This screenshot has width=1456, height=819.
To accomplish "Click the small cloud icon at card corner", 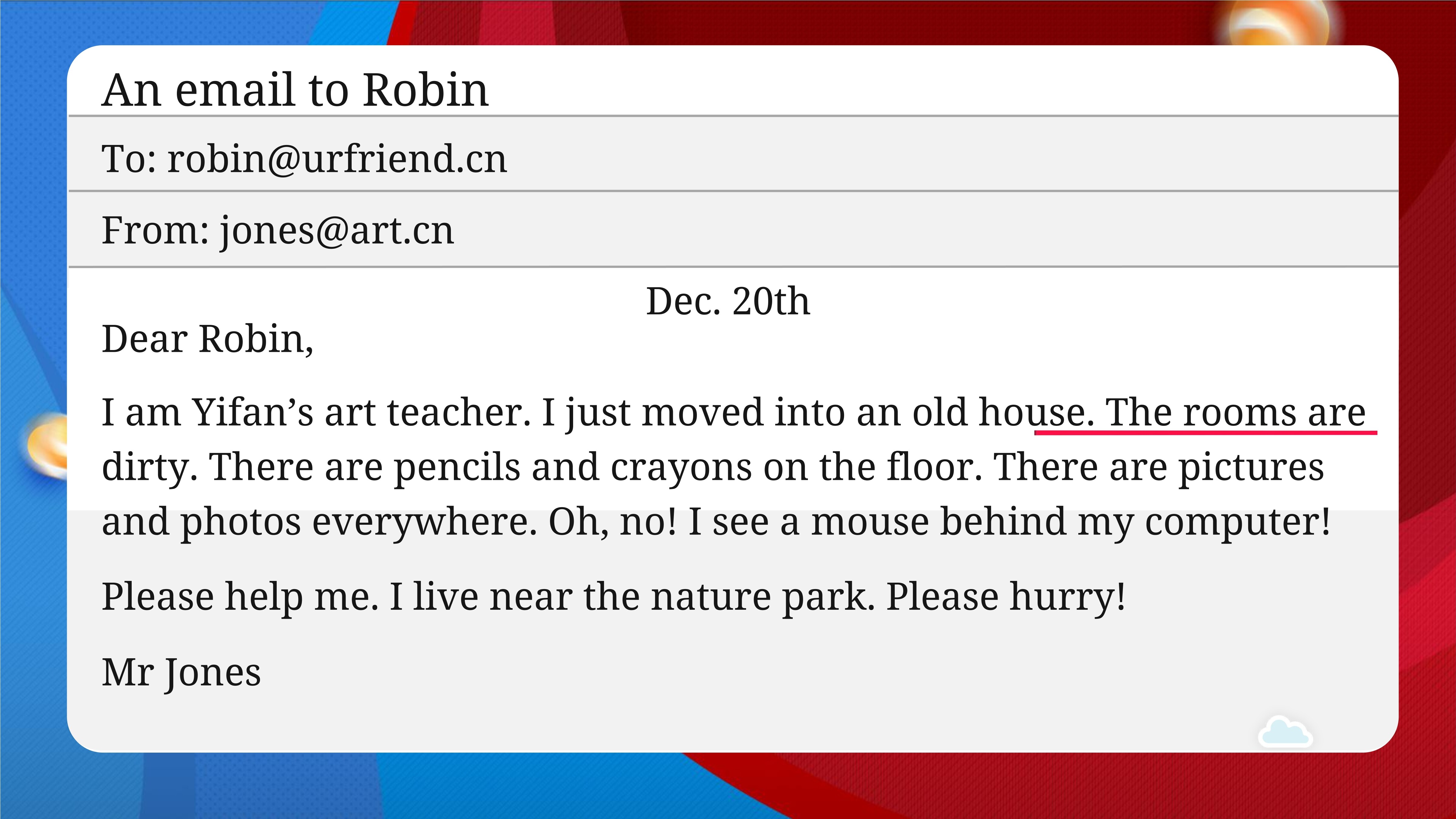I will click(1285, 732).
